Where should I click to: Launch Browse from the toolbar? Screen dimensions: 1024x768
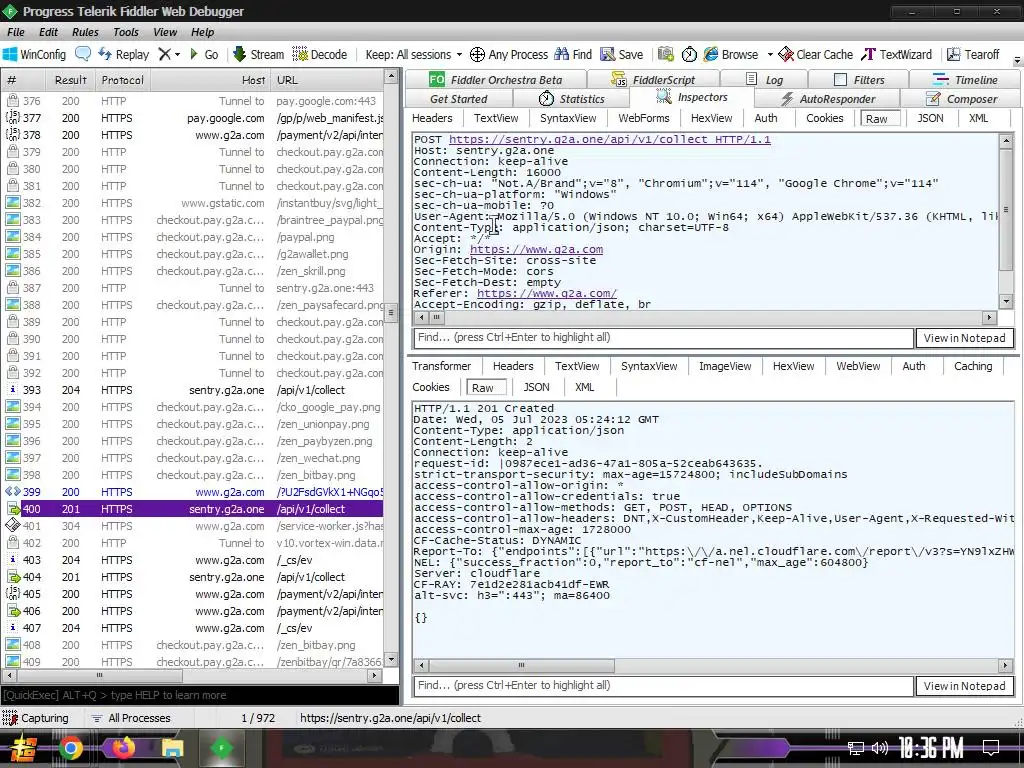click(x=731, y=54)
